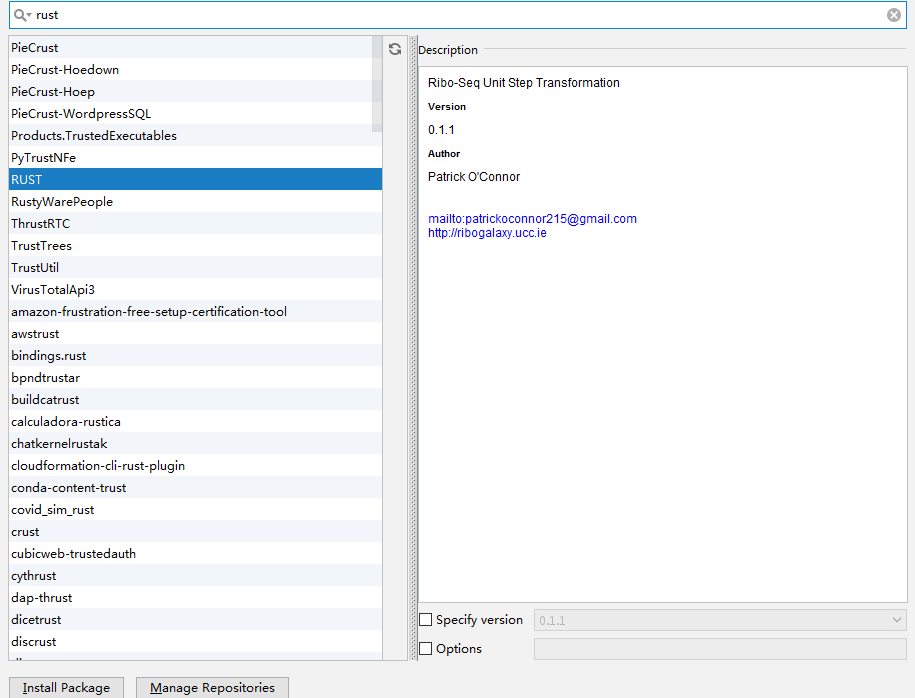This screenshot has width=915, height=698.
Task: Select the dicetrust package
Action: coord(195,619)
